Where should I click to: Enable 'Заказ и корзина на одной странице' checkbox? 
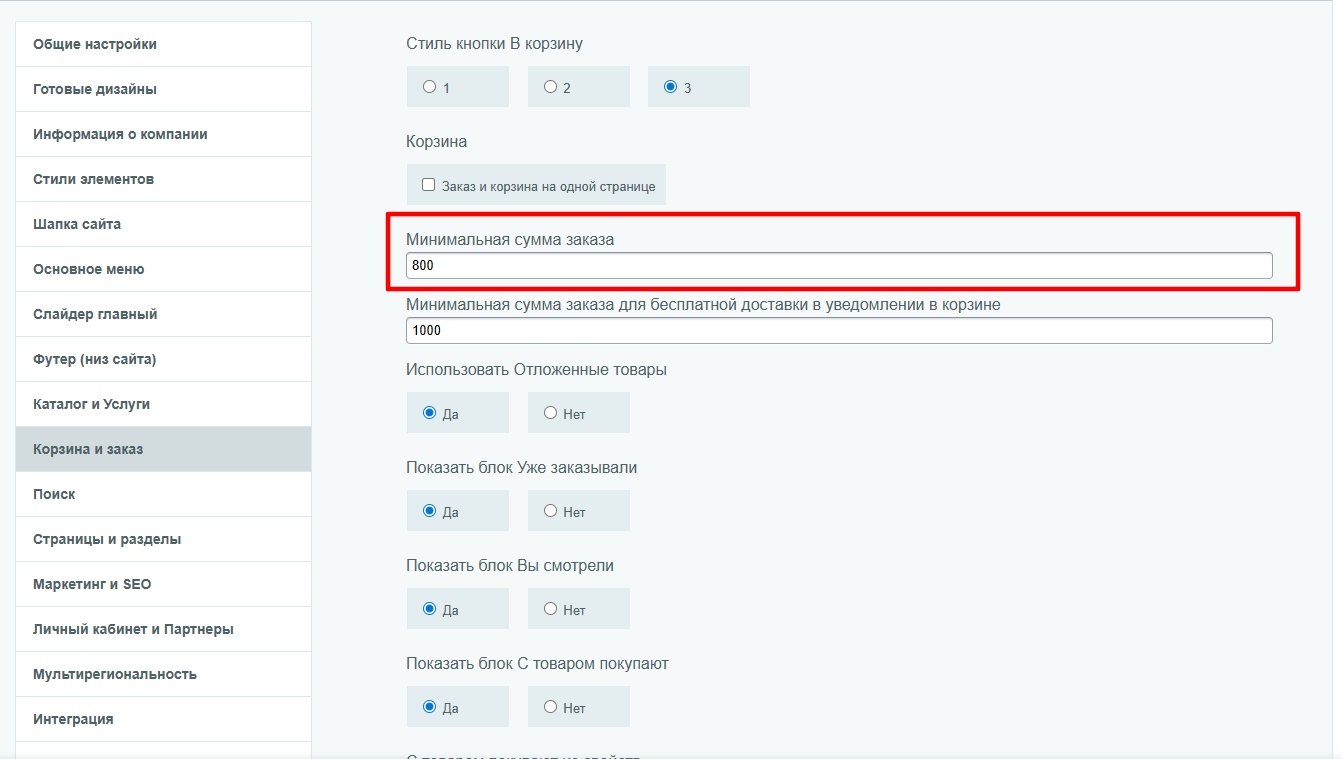(429, 185)
